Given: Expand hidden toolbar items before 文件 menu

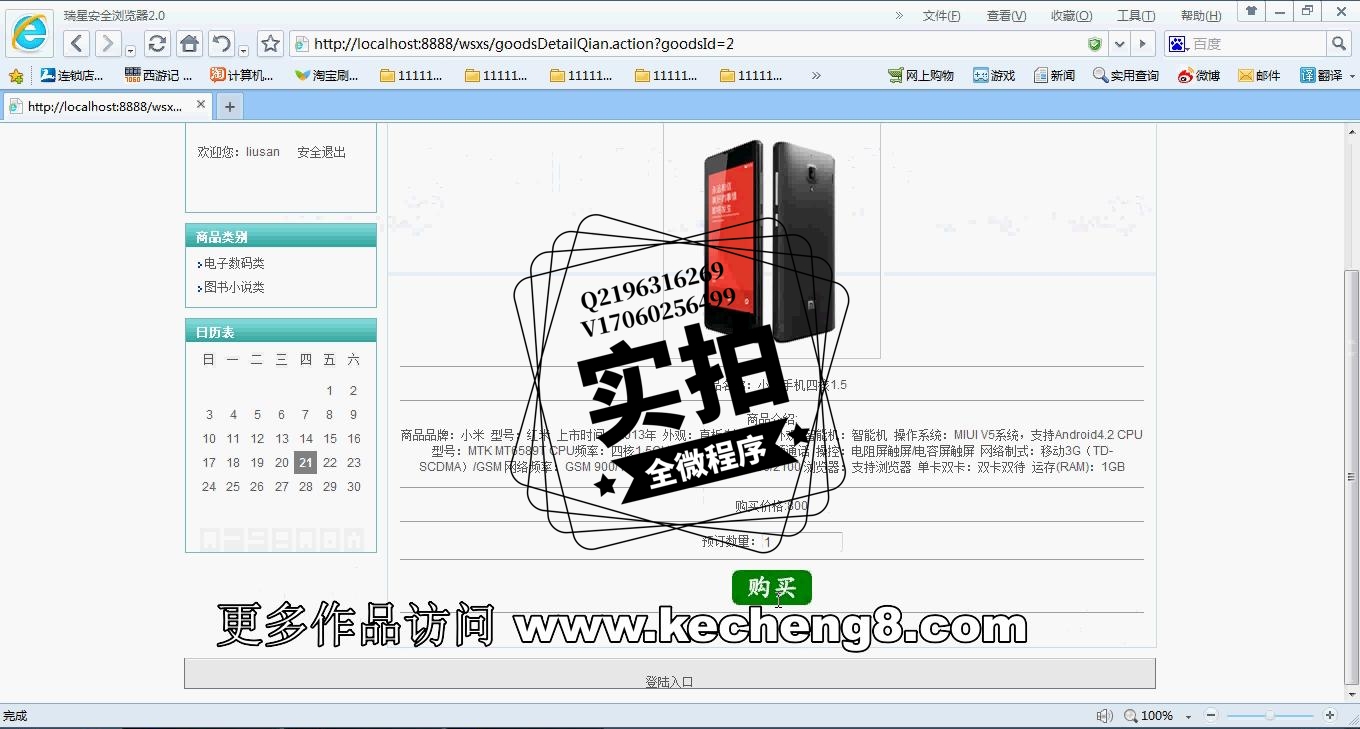Looking at the screenshot, I should click(x=899, y=15).
